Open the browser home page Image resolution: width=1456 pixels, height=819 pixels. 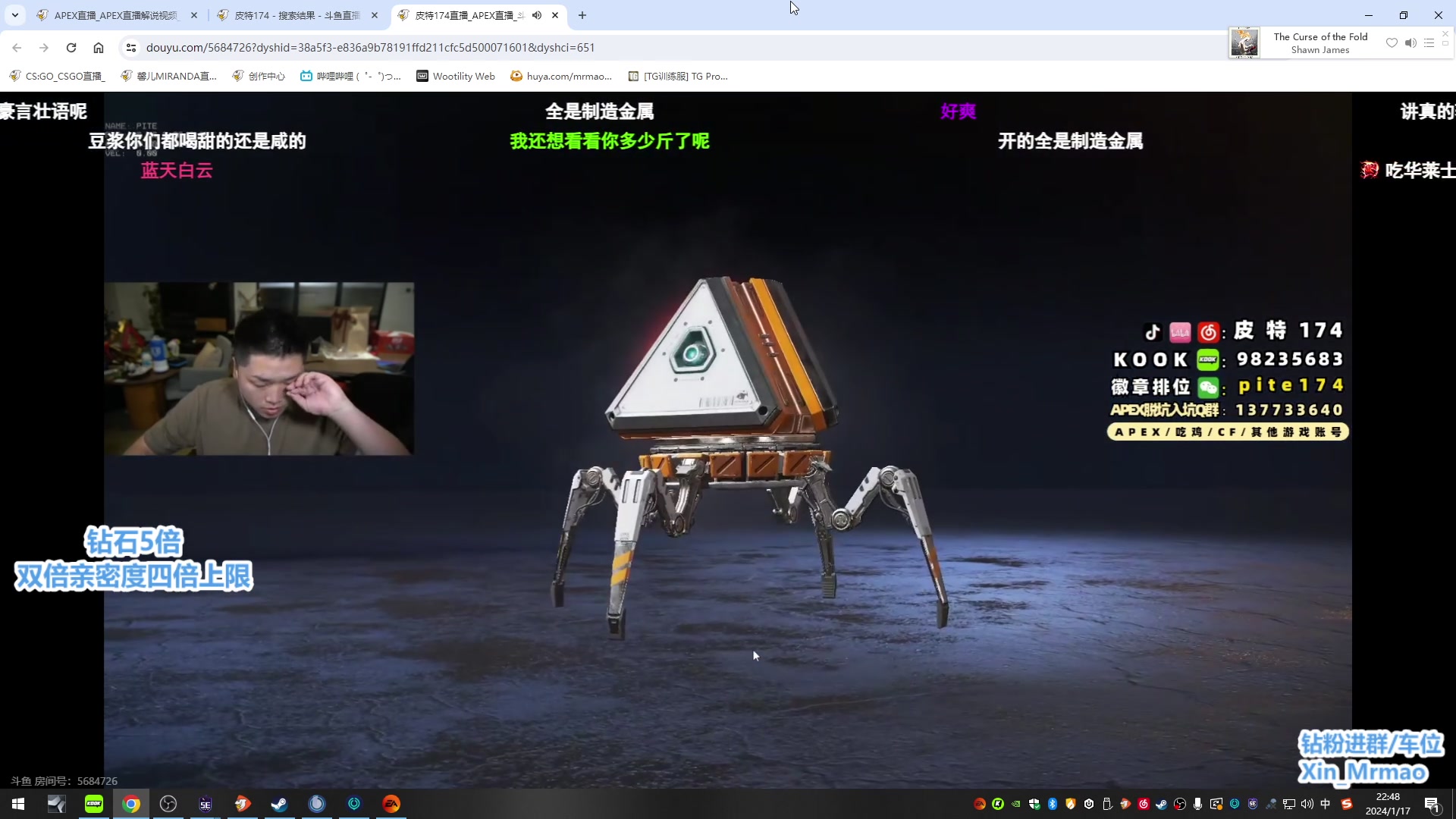(99, 48)
